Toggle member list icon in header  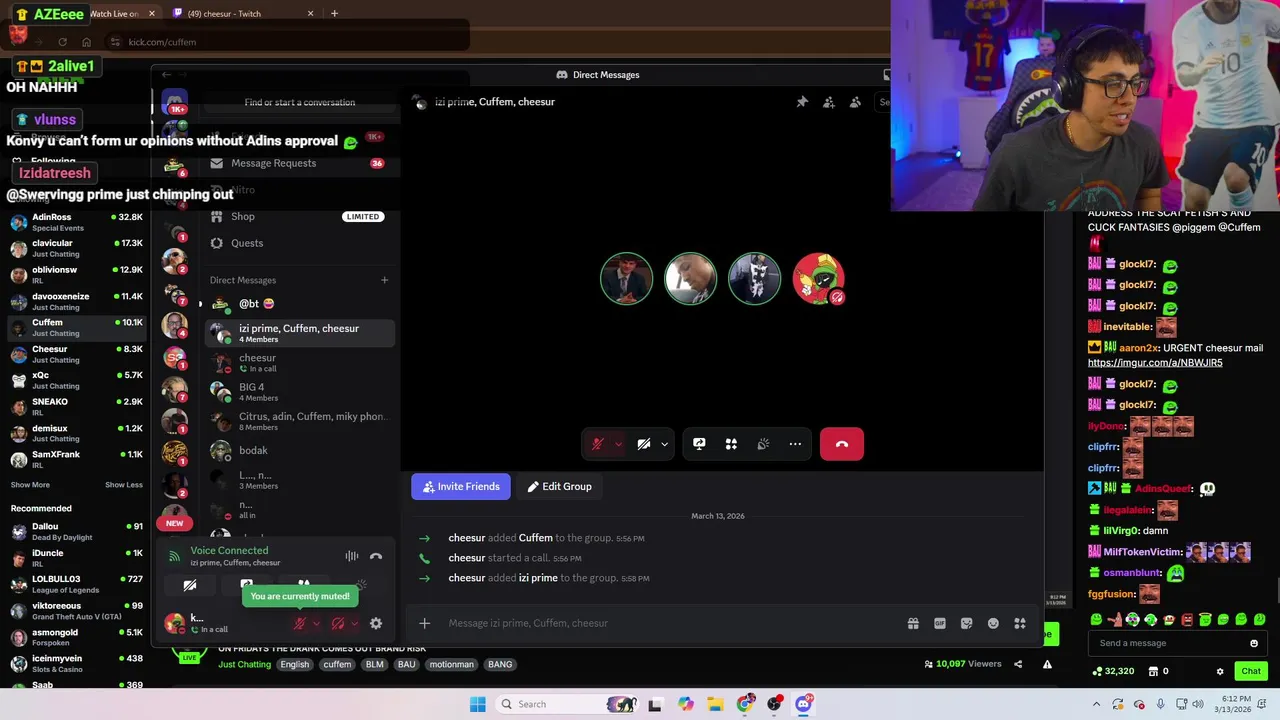855,102
